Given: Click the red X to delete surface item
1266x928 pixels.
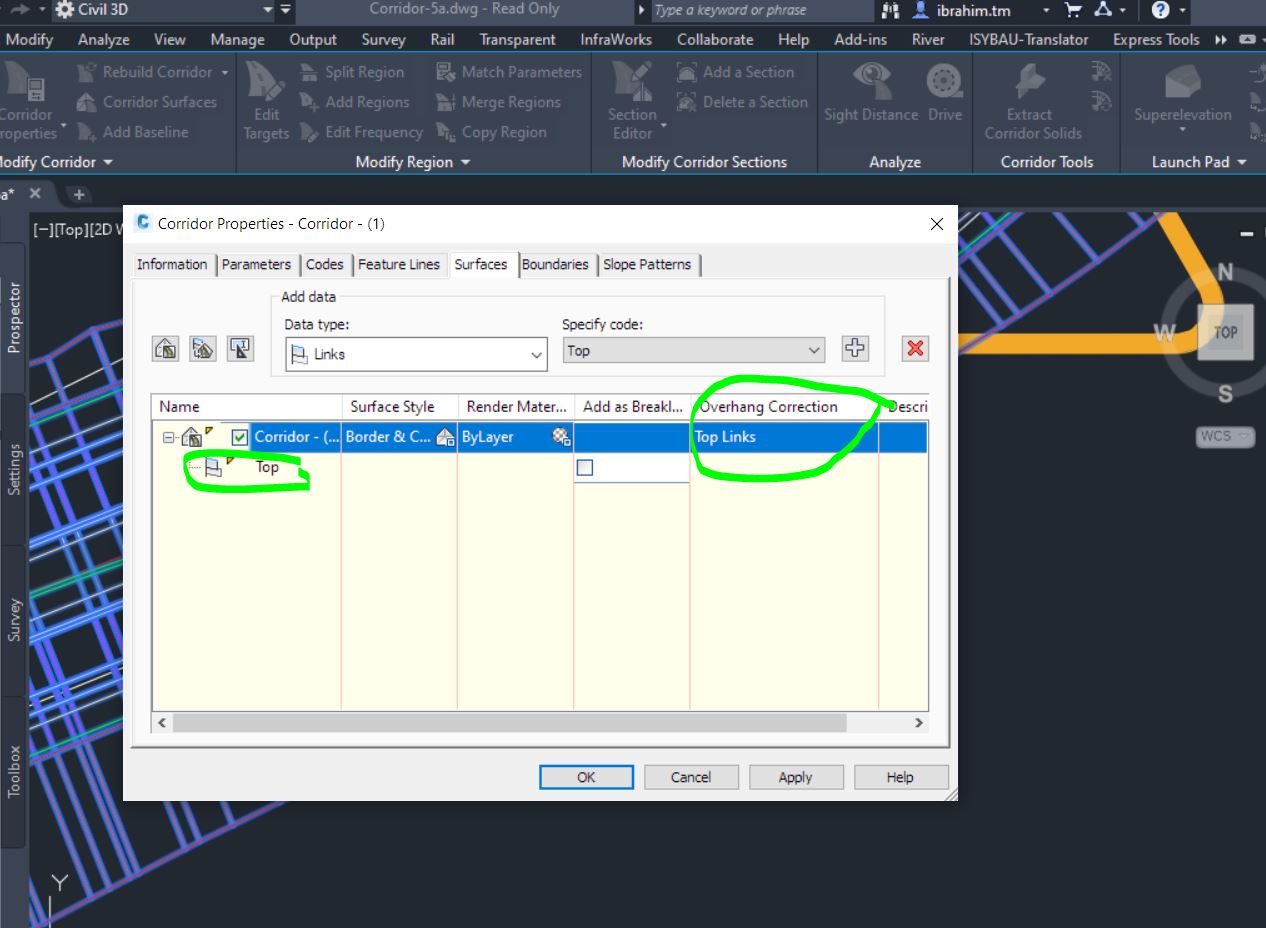Looking at the screenshot, I should click(914, 348).
